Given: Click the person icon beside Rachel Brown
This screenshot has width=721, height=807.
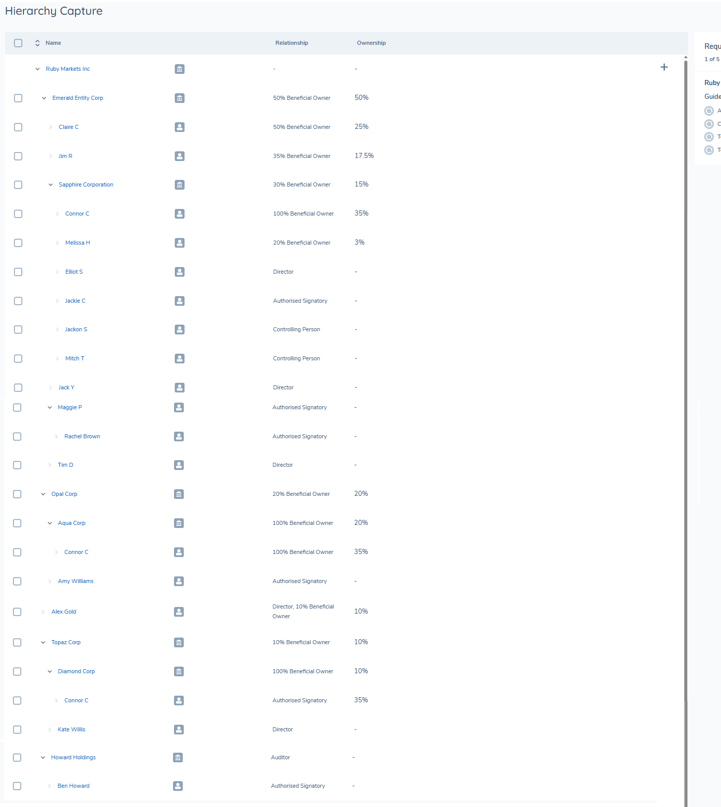Looking at the screenshot, I should (x=179, y=436).
